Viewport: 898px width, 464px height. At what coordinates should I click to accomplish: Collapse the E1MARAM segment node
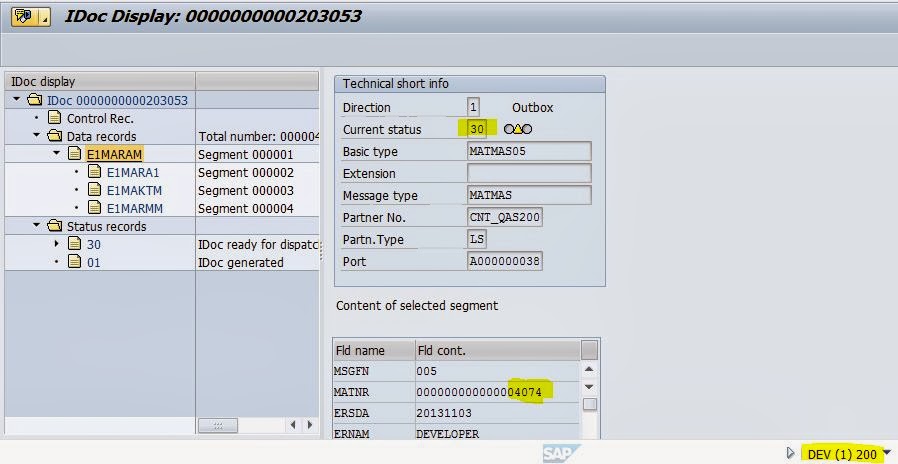56,154
